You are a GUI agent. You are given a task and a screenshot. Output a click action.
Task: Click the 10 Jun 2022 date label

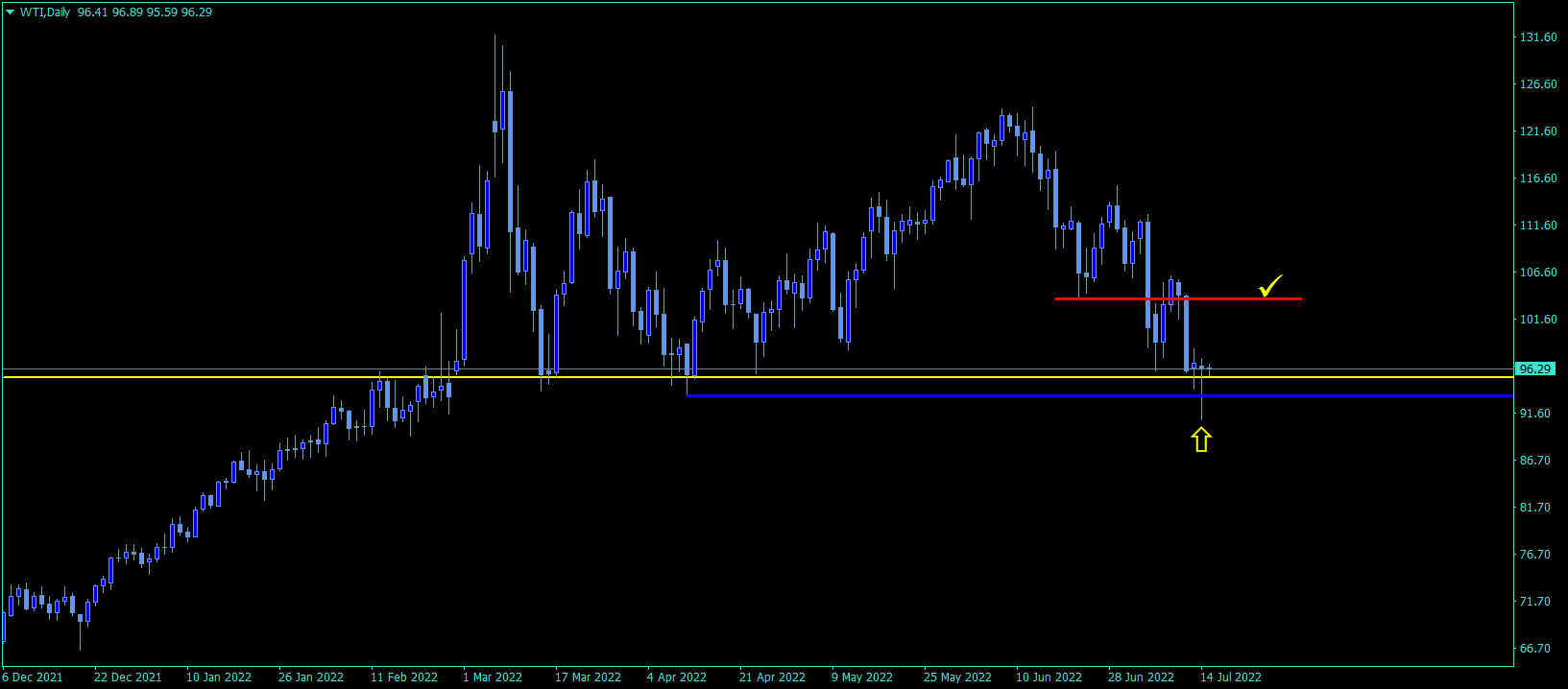pos(1049,677)
